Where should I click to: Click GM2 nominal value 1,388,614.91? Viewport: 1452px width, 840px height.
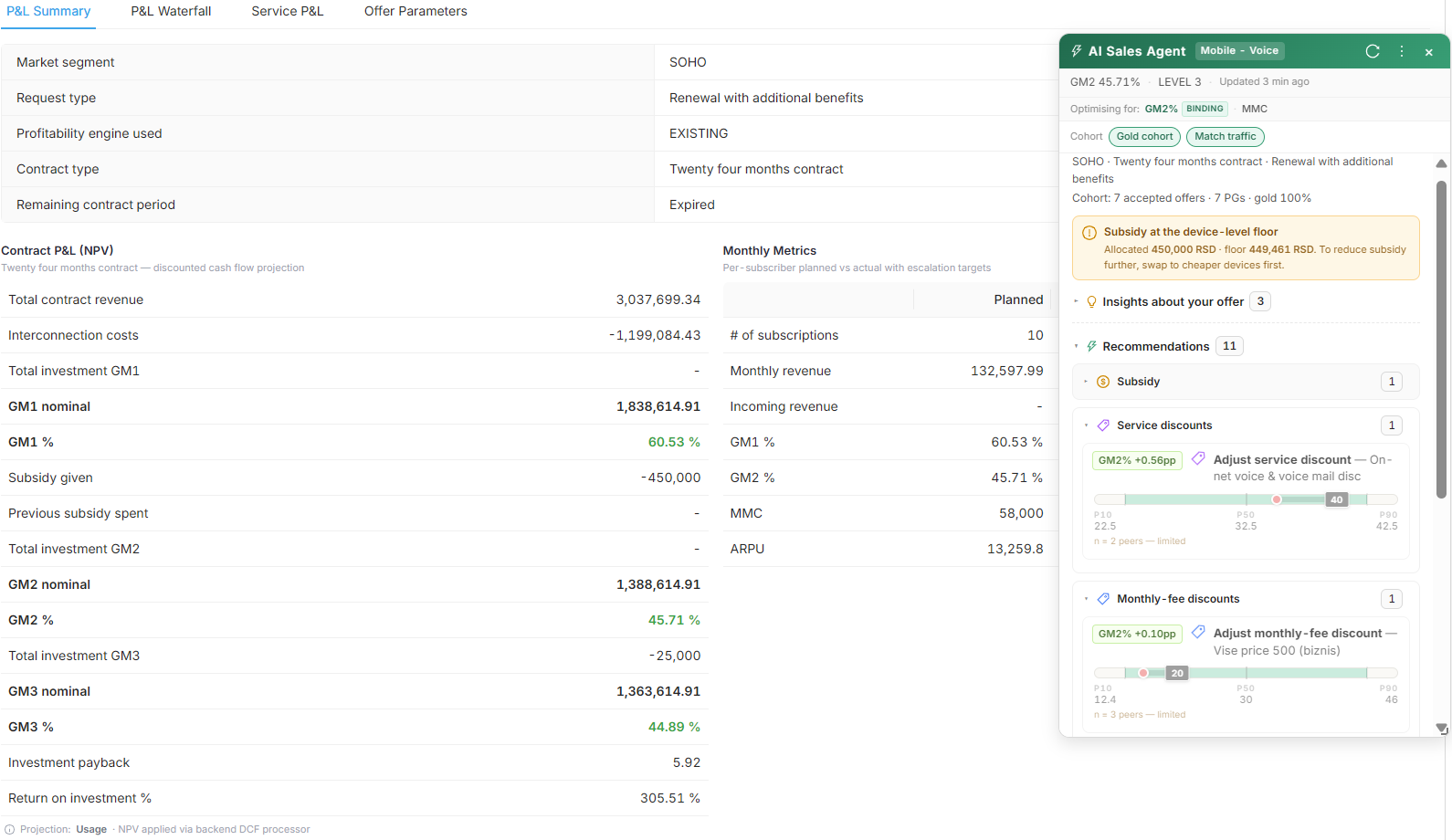pos(658,584)
